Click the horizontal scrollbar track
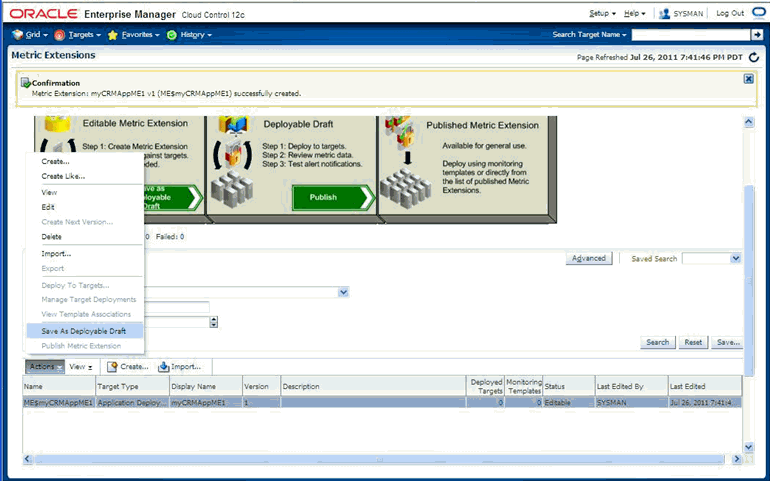 [379, 459]
